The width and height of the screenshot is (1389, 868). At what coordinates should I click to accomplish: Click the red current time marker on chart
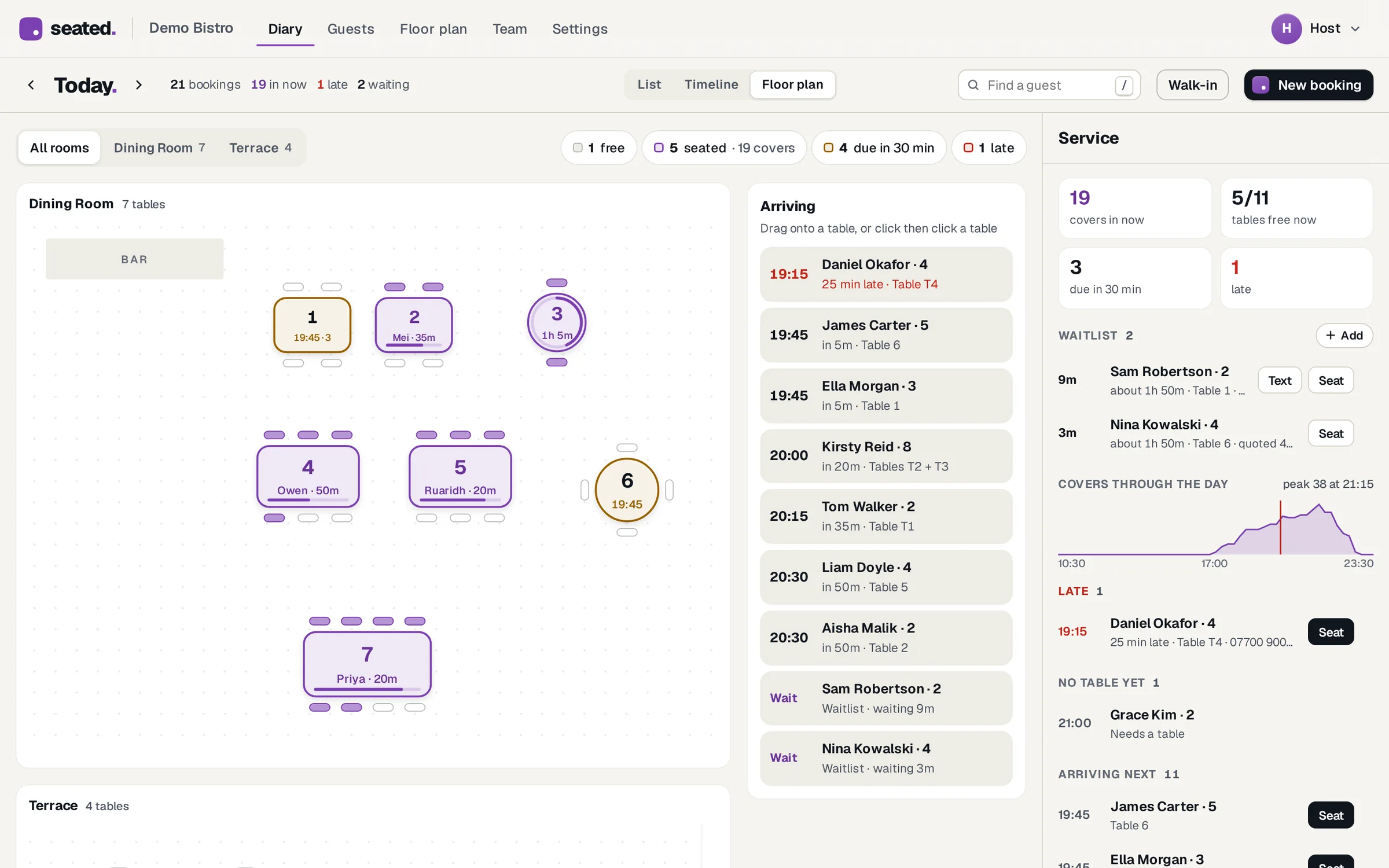[x=1280, y=528]
